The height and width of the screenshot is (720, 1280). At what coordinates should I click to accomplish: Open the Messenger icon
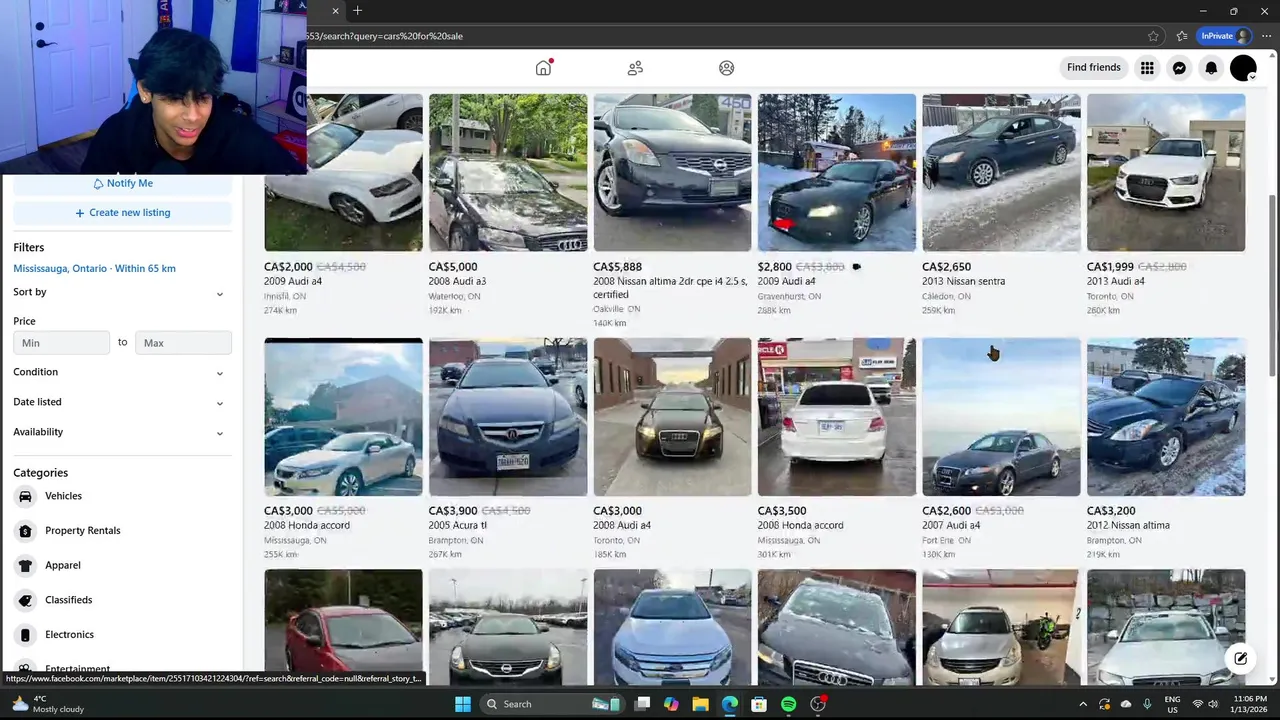pyautogui.click(x=1179, y=68)
